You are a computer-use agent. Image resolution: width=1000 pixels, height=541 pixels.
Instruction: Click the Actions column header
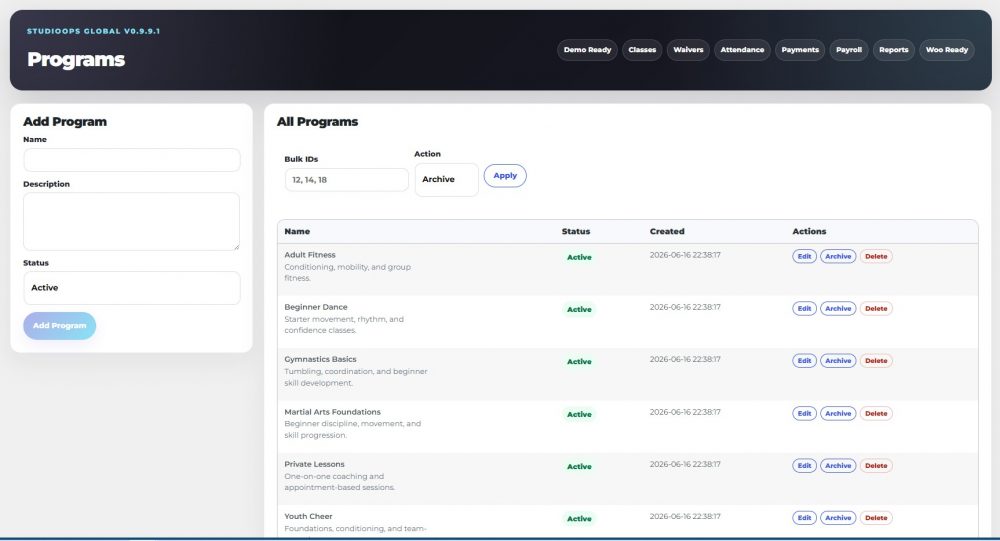click(809, 232)
